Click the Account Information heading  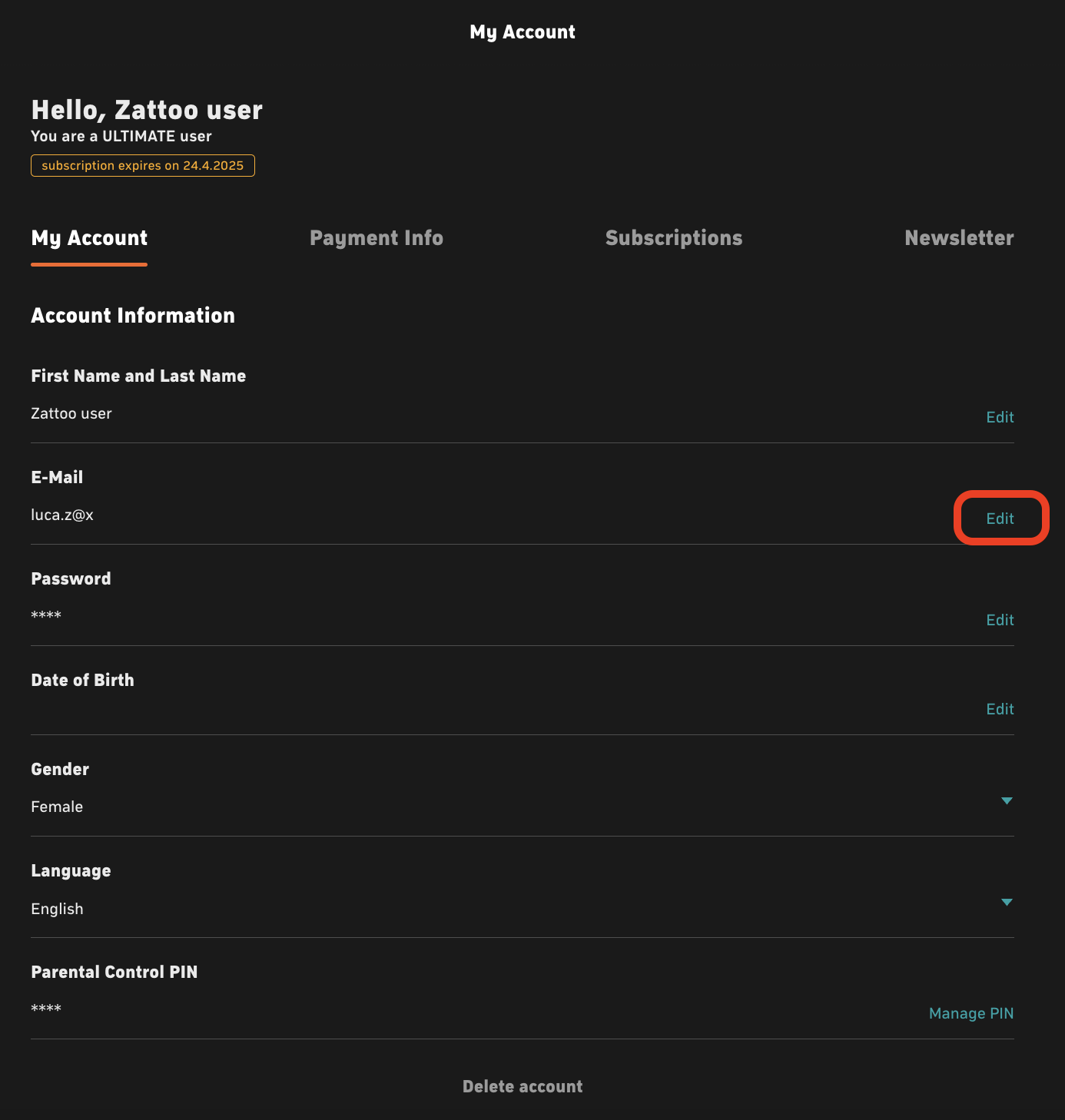click(133, 316)
